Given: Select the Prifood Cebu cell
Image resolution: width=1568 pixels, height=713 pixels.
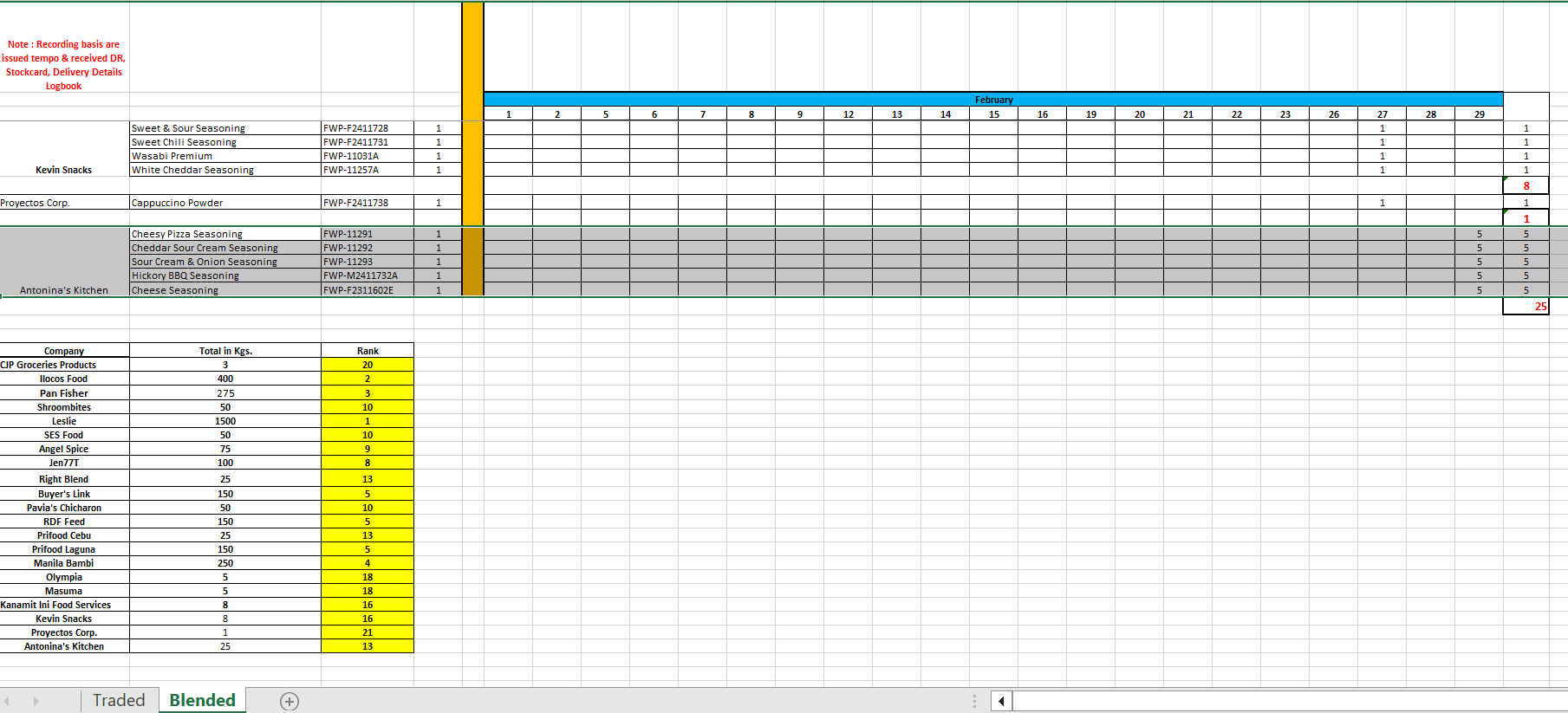Looking at the screenshot, I should click(x=64, y=535).
